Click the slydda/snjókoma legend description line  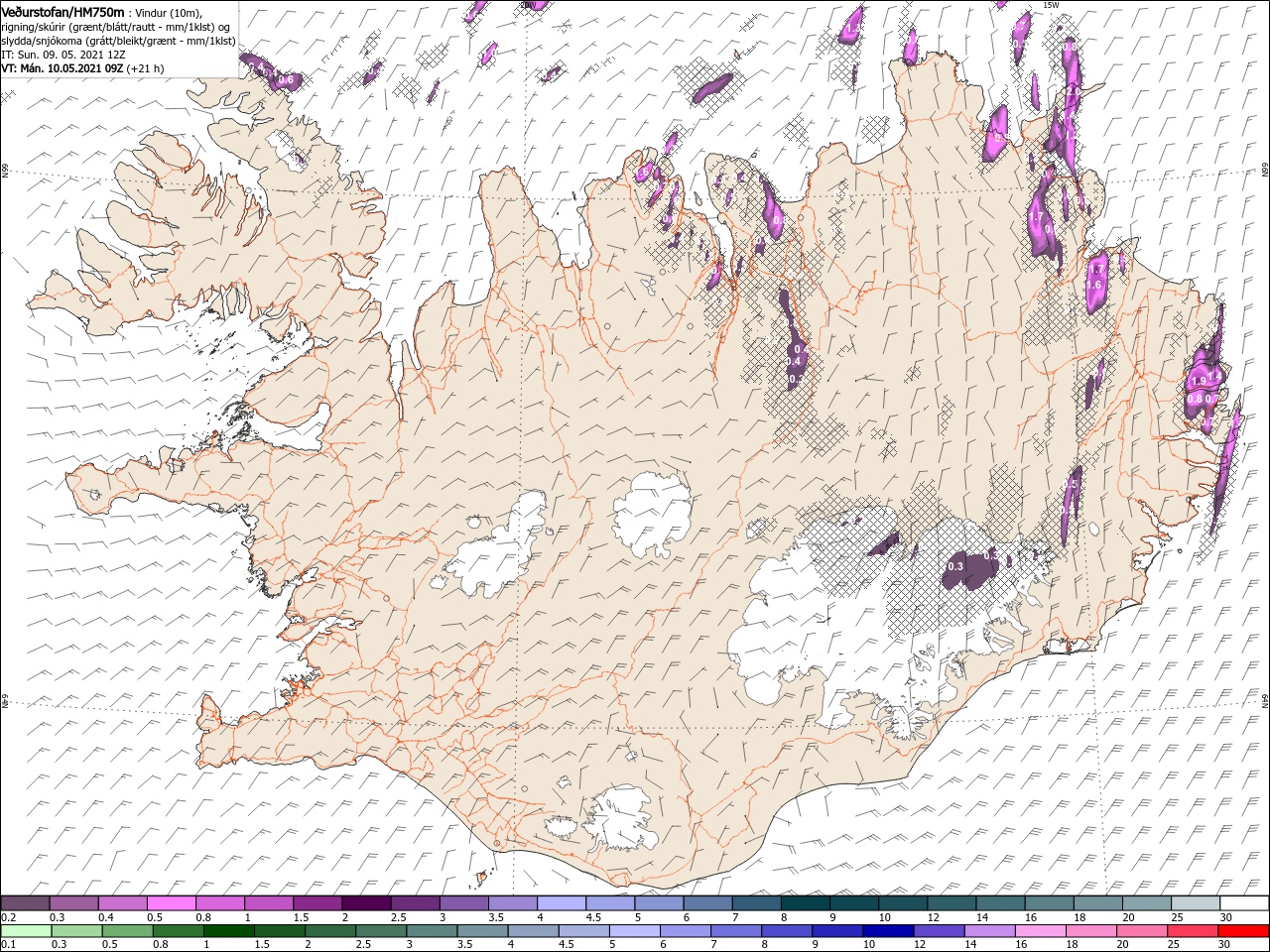[118, 41]
